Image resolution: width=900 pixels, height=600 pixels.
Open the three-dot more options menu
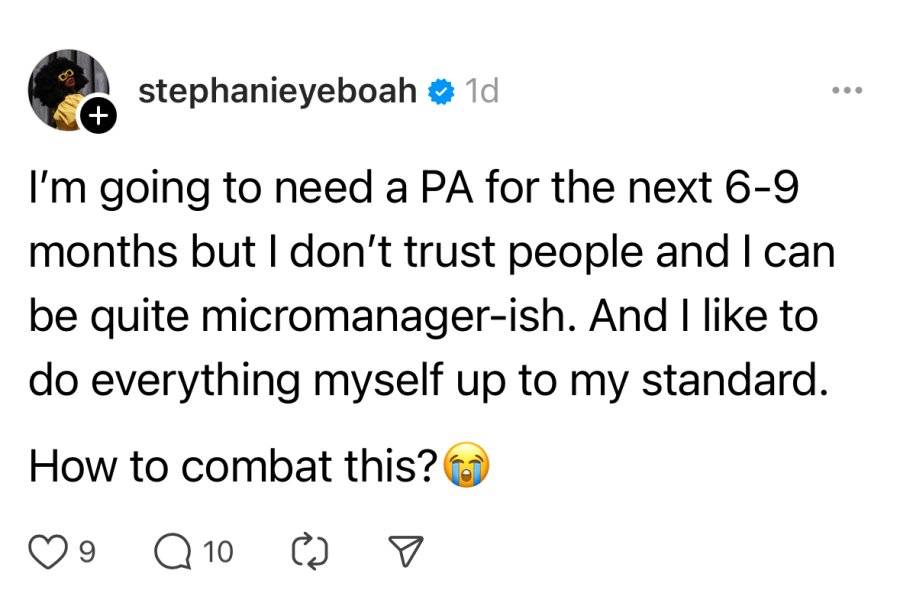tap(847, 90)
